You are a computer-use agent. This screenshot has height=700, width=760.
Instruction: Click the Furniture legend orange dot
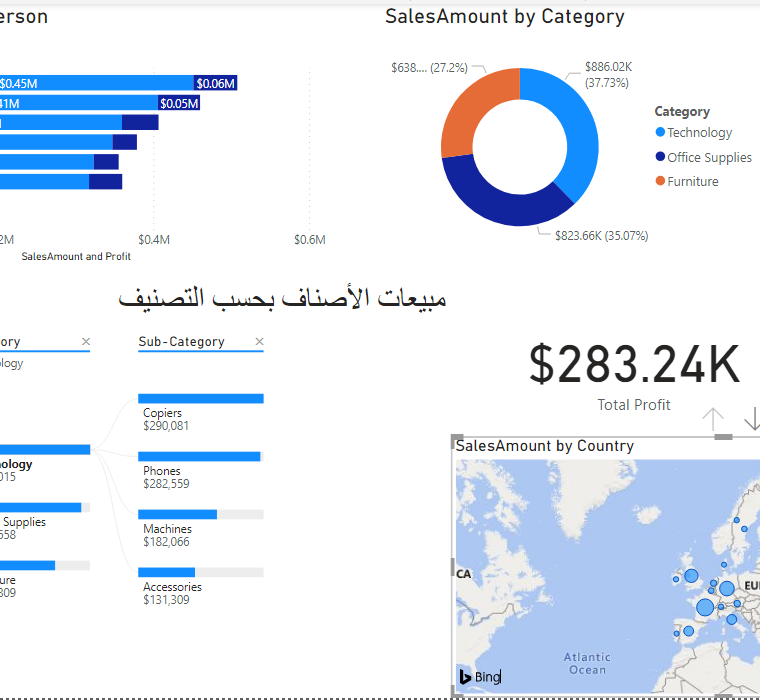pos(660,181)
